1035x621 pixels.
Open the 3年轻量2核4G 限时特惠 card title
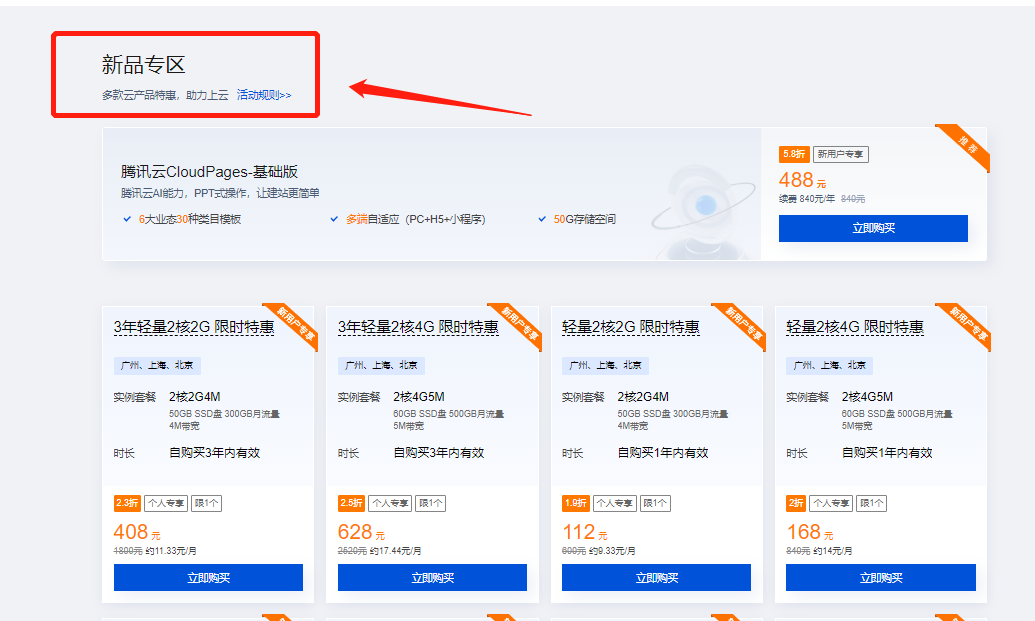418,327
